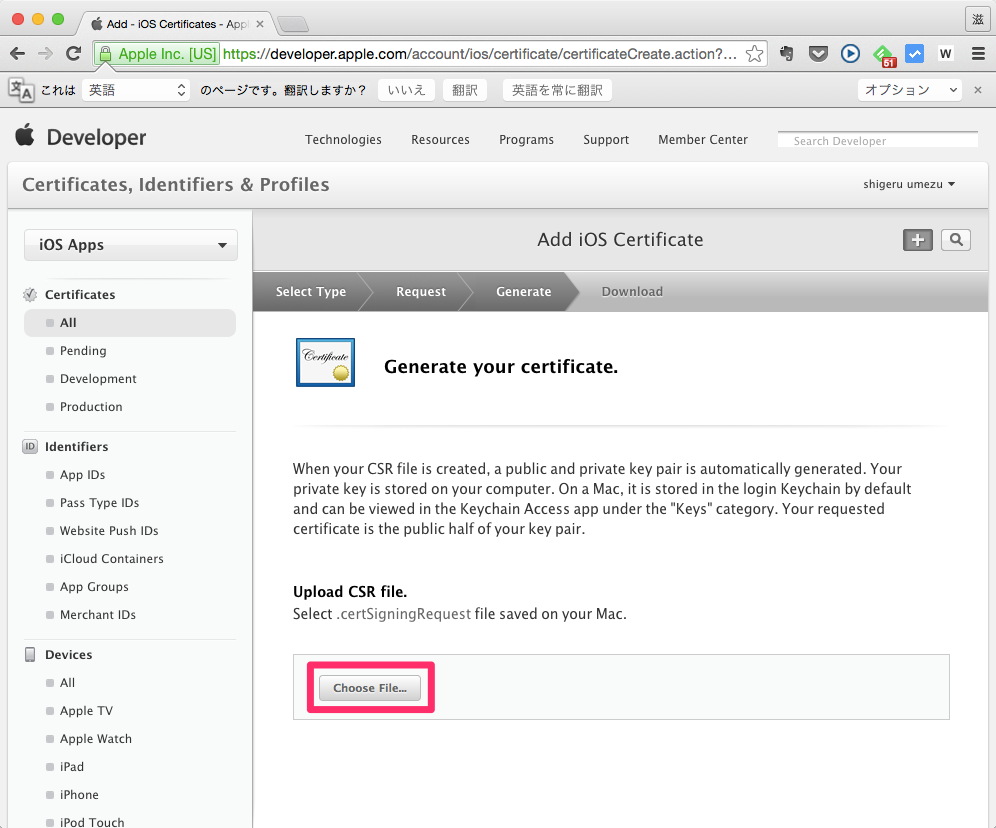Click the blue checkmark extension icon
996x828 pixels.
click(x=914, y=54)
